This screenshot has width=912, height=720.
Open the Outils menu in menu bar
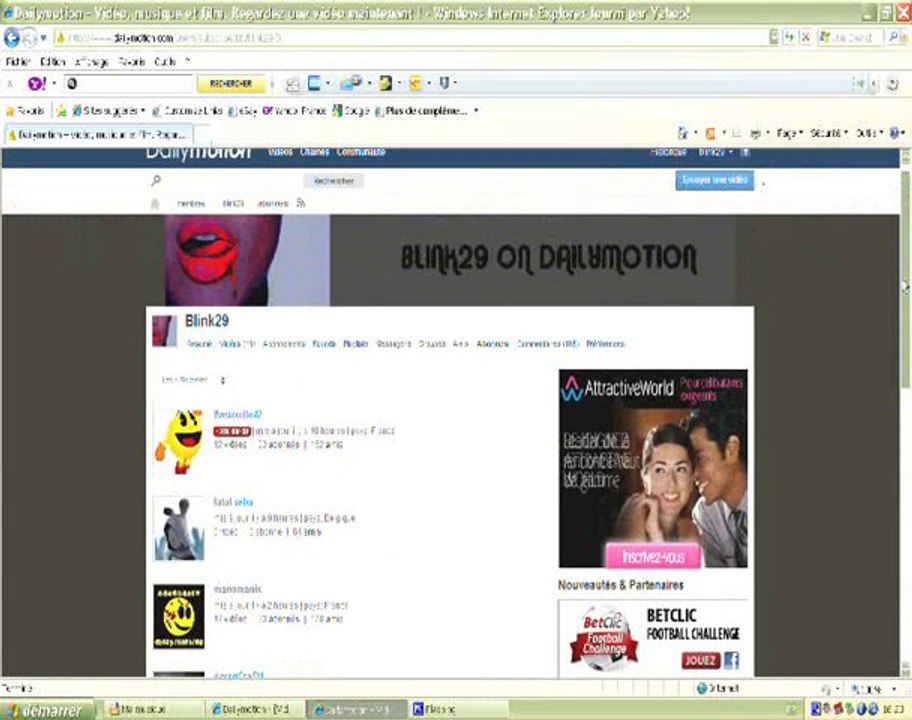pyautogui.click(x=165, y=62)
